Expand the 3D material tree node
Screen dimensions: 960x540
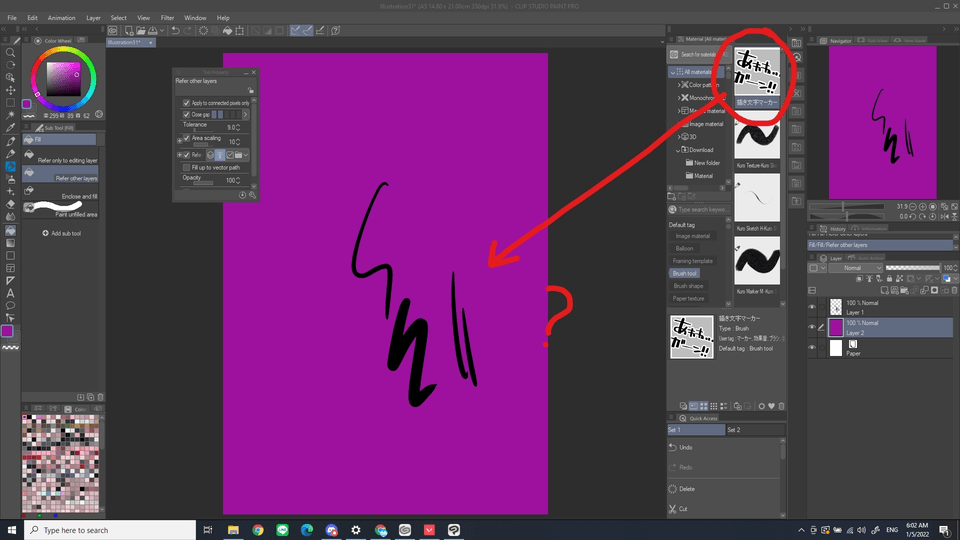679,137
